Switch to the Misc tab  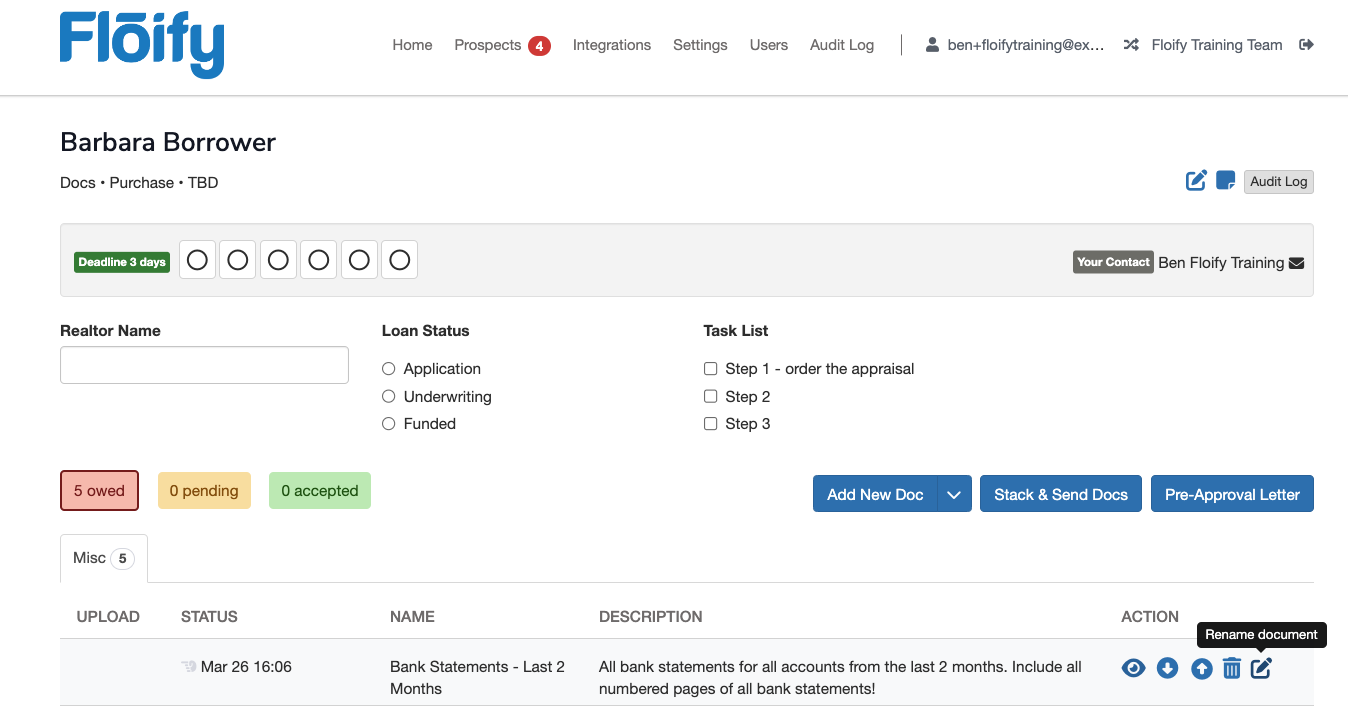point(103,558)
